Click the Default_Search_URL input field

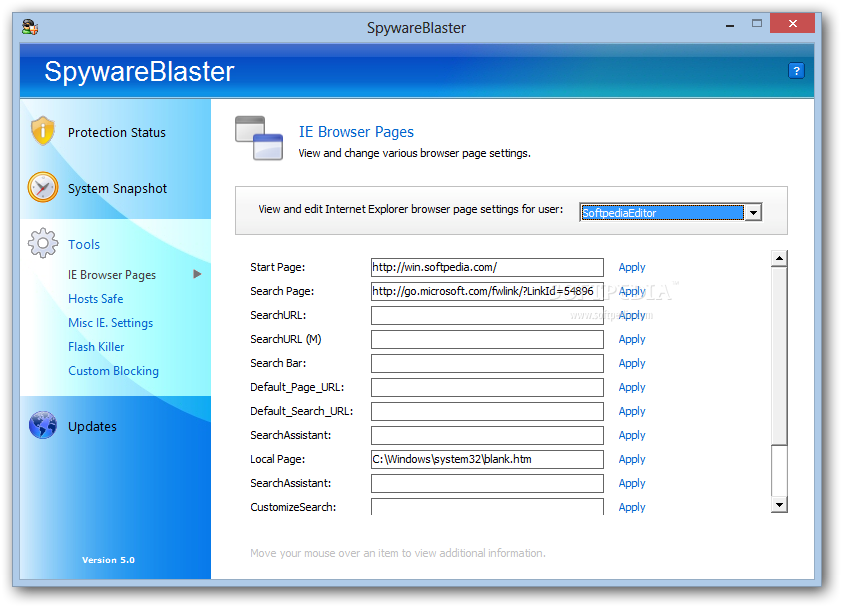coord(487,411)
